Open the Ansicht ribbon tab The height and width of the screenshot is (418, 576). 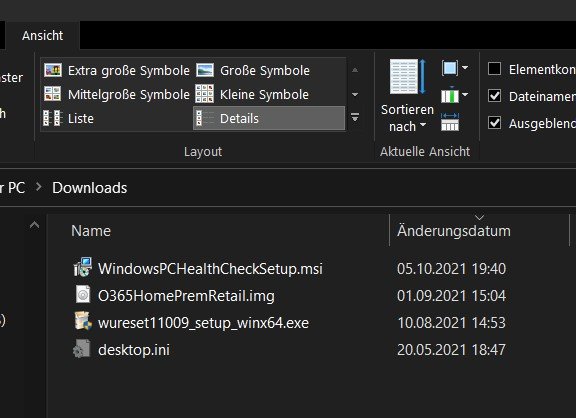pos(43,36)
